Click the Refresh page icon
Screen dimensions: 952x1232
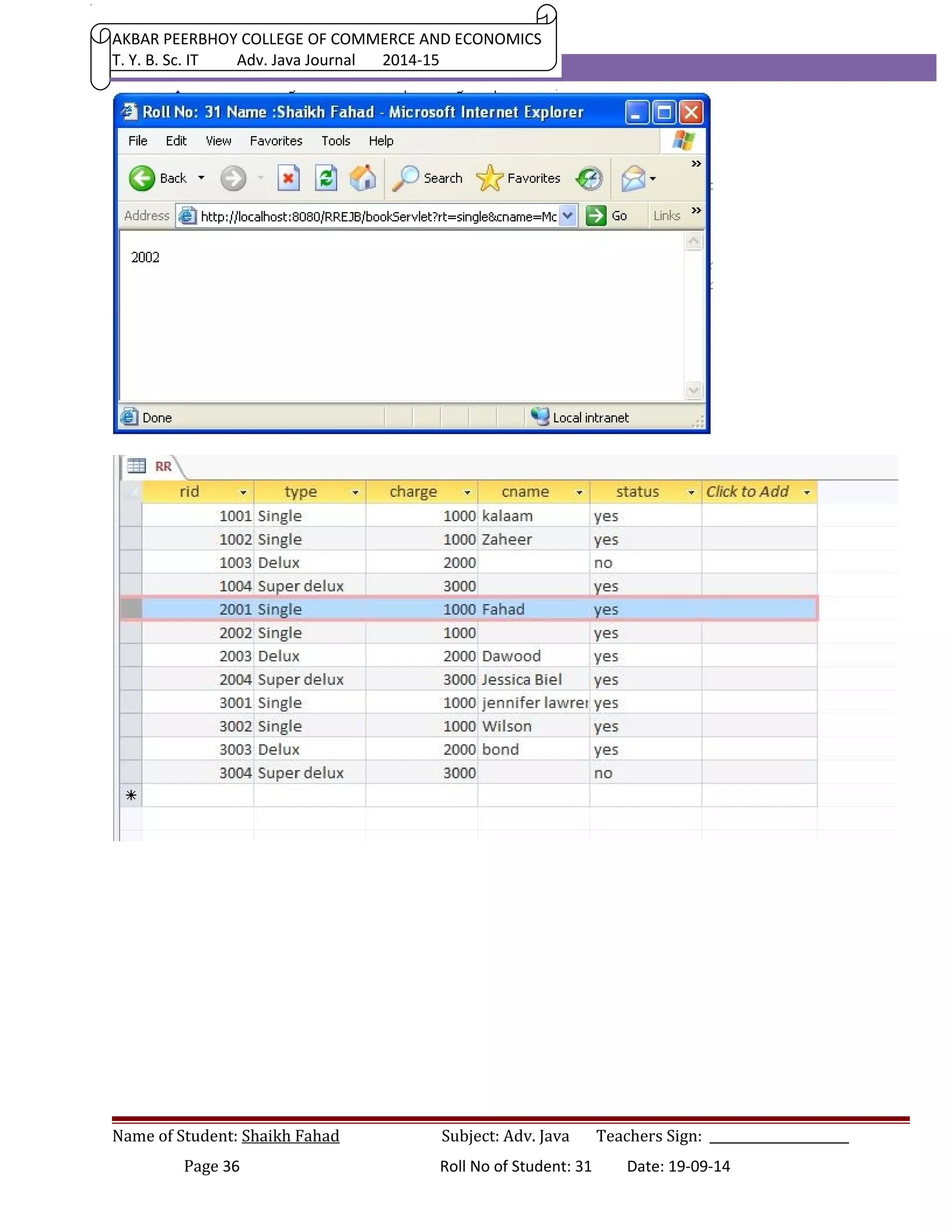tap(326, 178)
